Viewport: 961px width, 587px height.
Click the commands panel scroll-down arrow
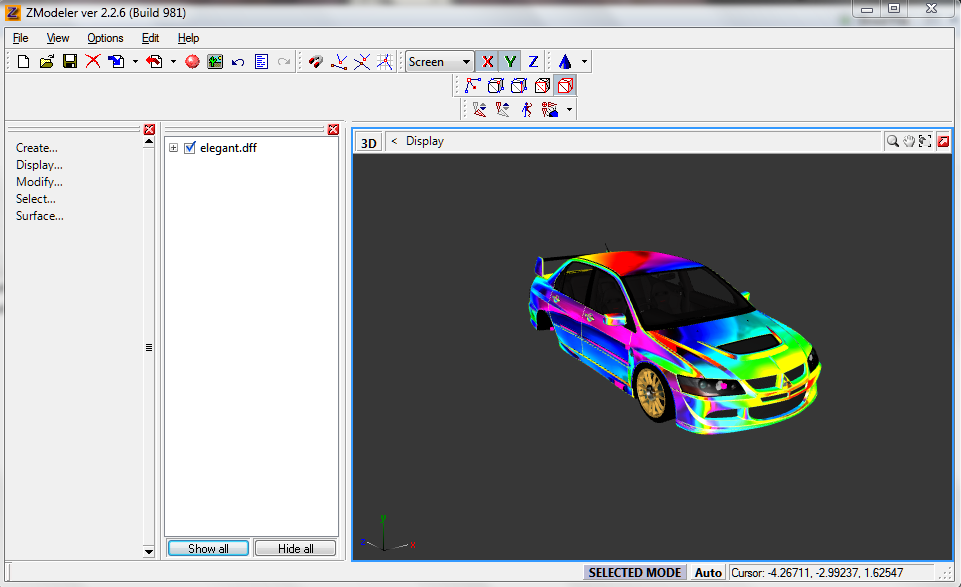point(148,552)
